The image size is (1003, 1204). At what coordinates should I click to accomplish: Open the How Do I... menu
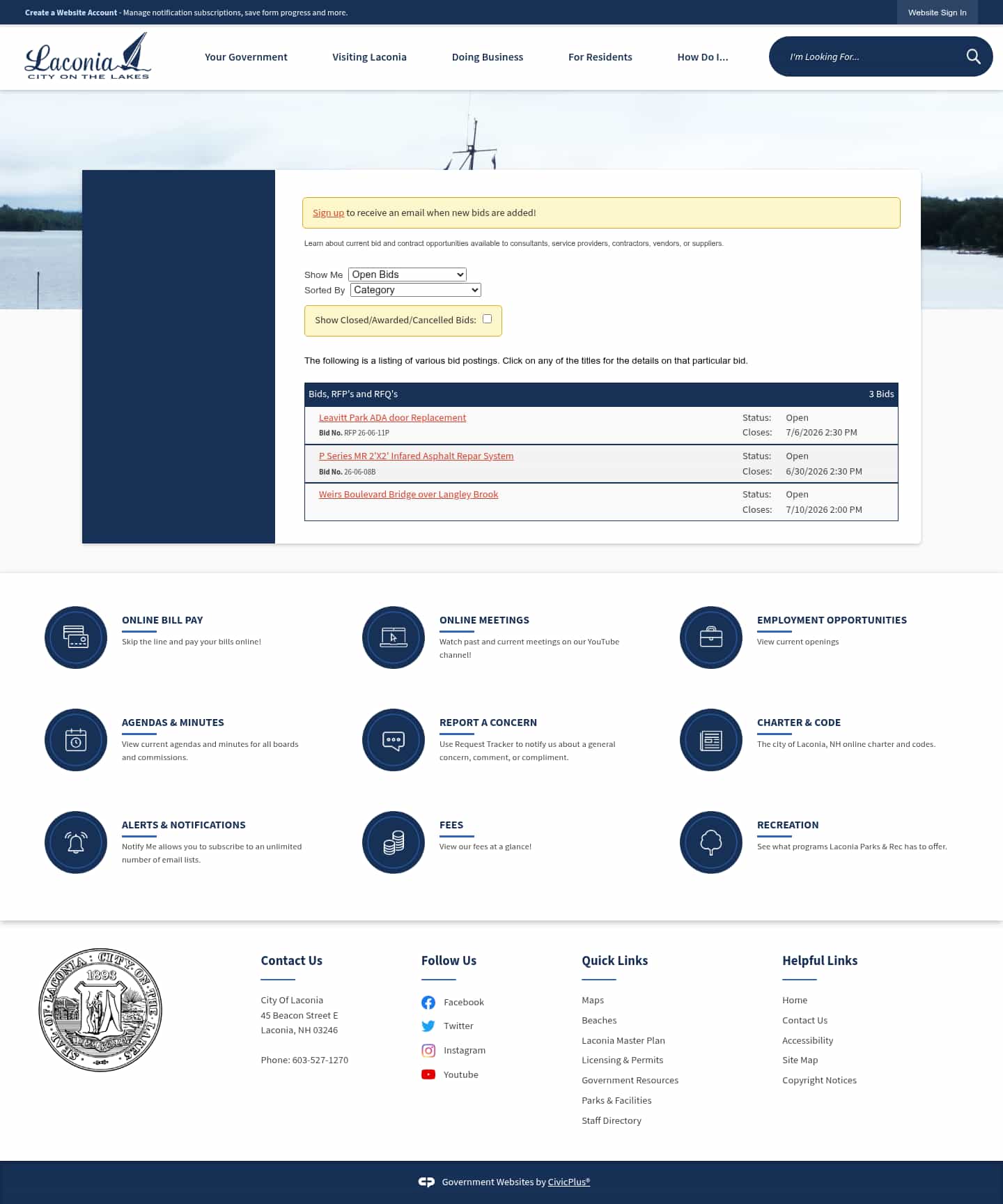pos(703,57)
